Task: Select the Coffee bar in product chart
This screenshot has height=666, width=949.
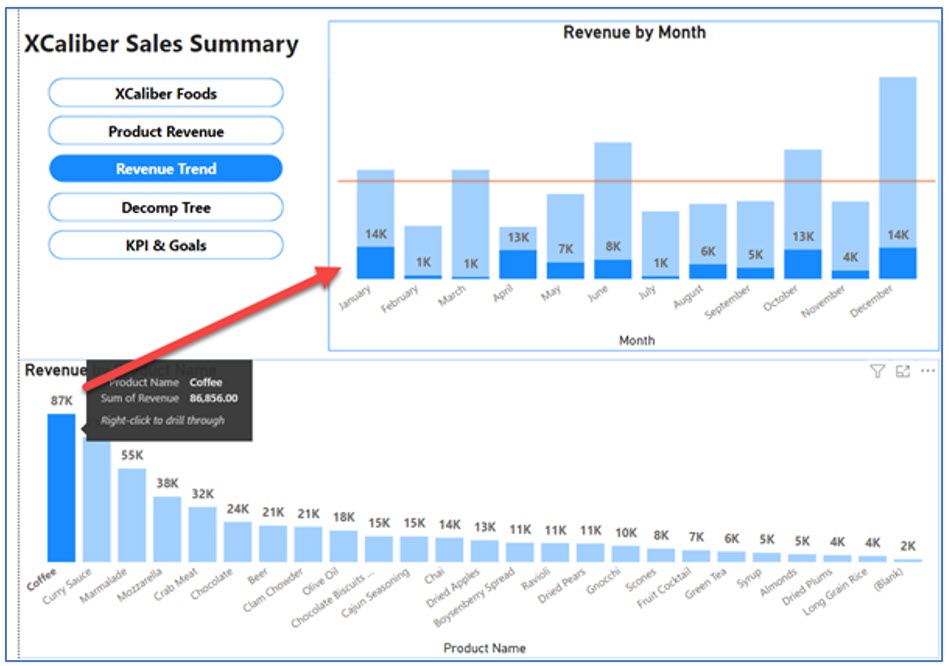Action: [x=61, y=487]
